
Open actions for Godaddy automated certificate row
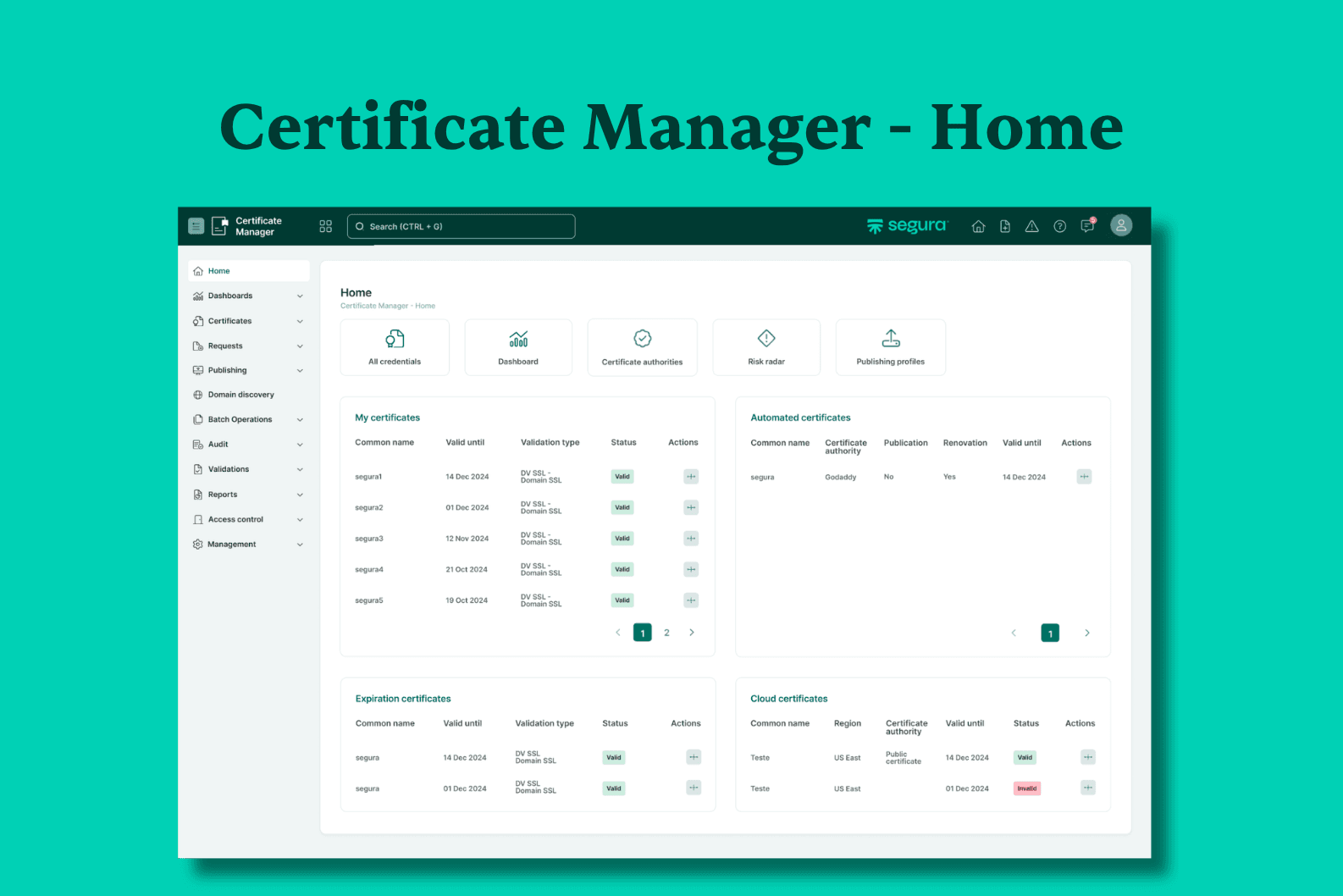point(1084,477)
